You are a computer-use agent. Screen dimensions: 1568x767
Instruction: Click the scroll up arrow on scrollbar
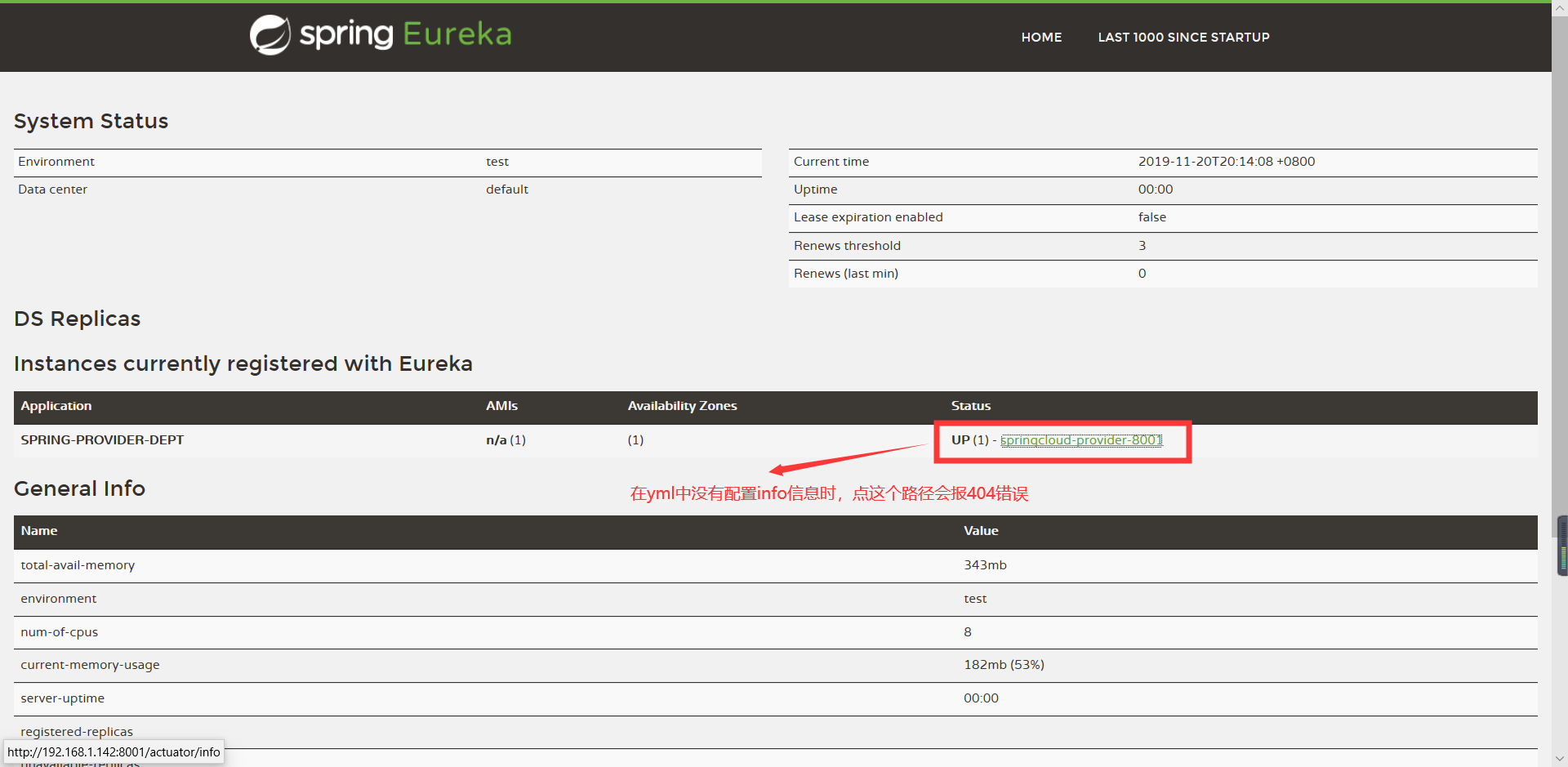coord(1560,7)
